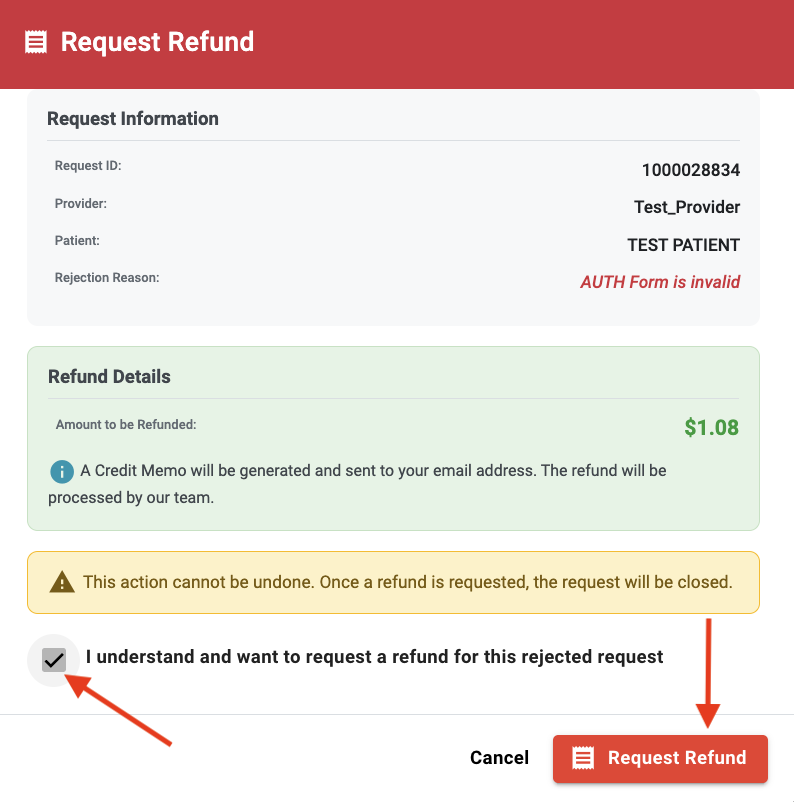
Task: Click the "Amount to be Refunded" label
Action: click(126, 424)
